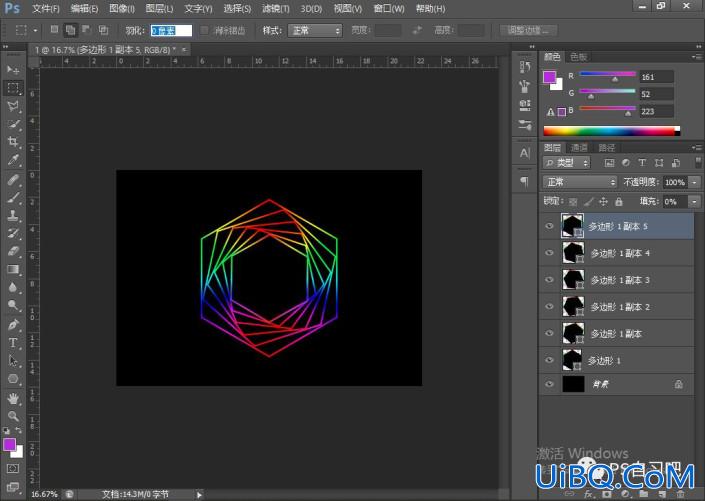The width and height of the screenshot is (705, 501).
Task: Select the Blur tool
Action: pyautogui.click(x=13, y=287)
